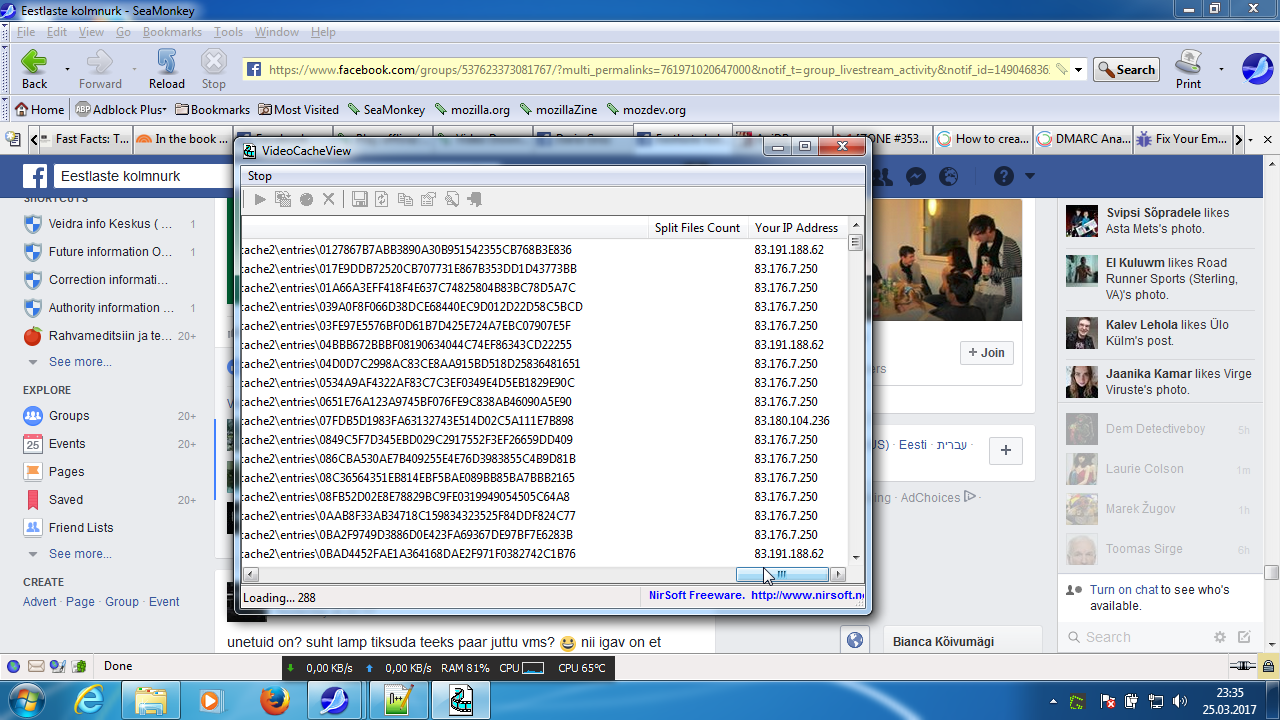
Task: Click the Print button in SeaMonkey toolbar
Action: point(1189,68)
